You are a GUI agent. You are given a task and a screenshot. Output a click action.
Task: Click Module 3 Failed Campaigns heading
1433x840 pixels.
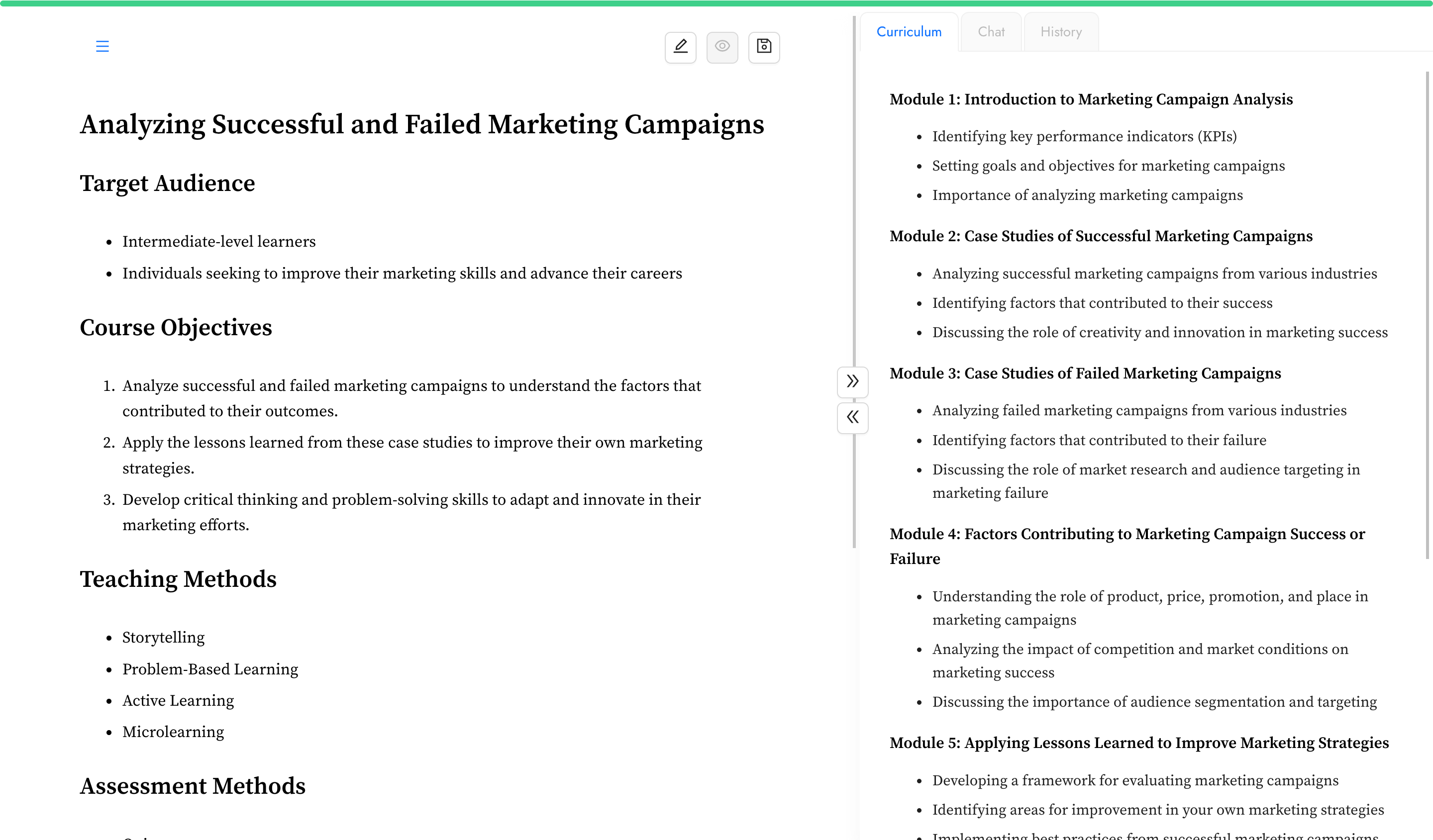pos(1084,373)
